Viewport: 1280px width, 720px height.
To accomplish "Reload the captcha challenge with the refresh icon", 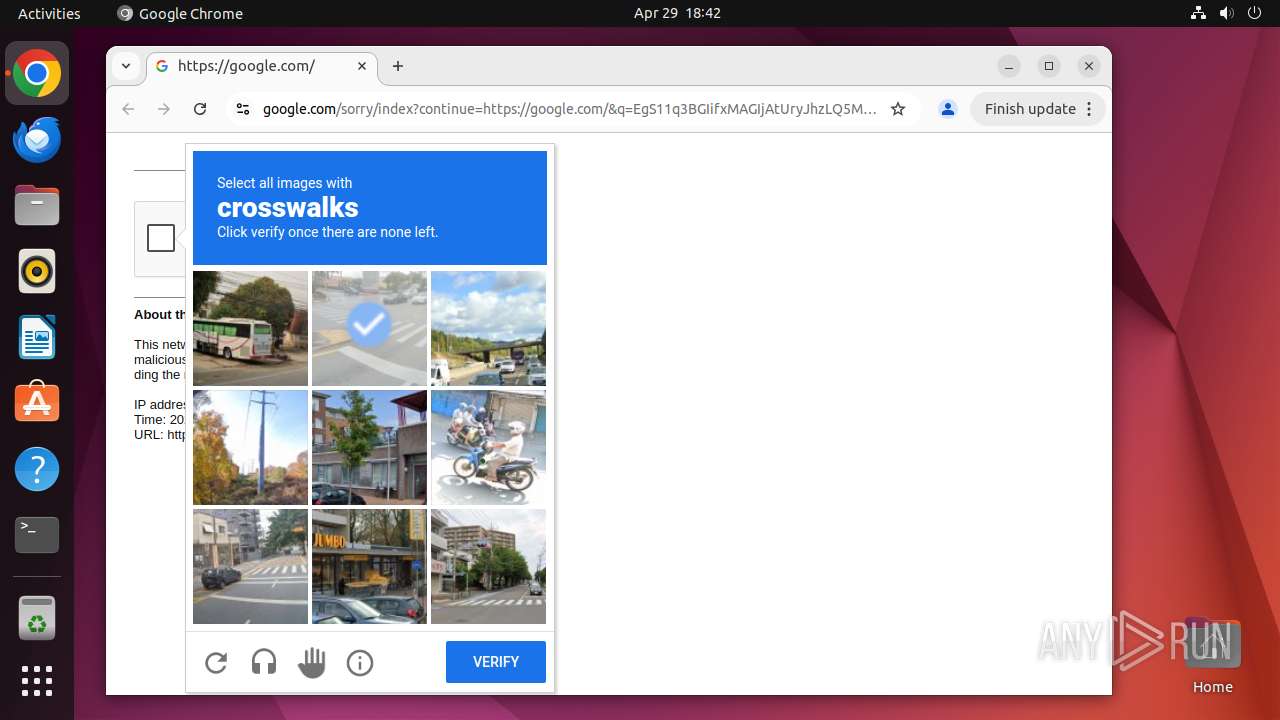I will coord(216,662).
